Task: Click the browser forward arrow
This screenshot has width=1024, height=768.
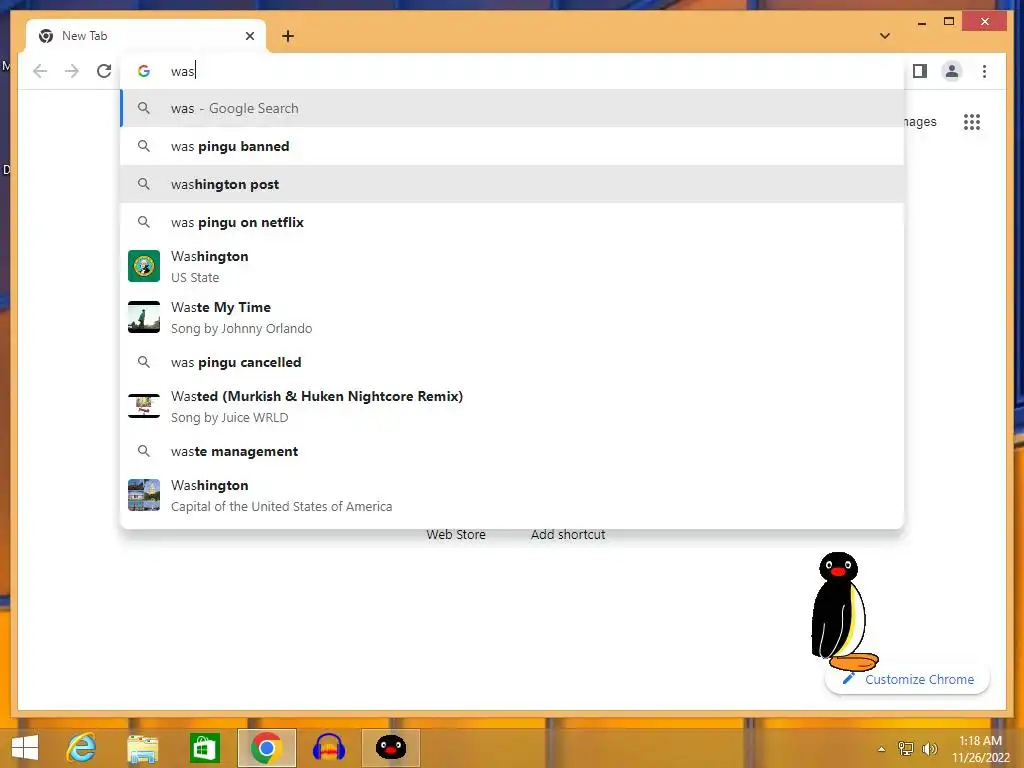Action: (72, 71)
